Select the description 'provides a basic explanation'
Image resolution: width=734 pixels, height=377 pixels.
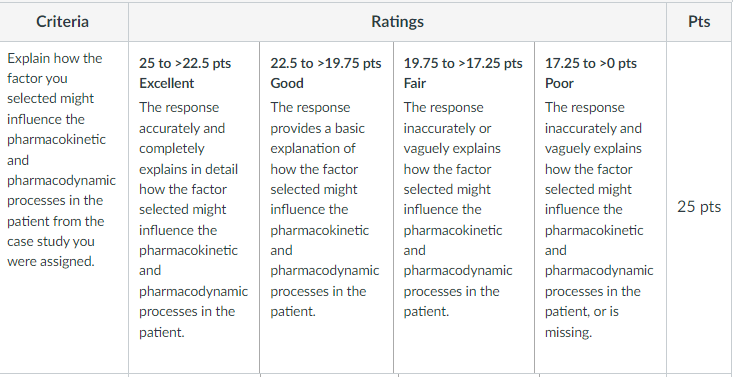324,210
